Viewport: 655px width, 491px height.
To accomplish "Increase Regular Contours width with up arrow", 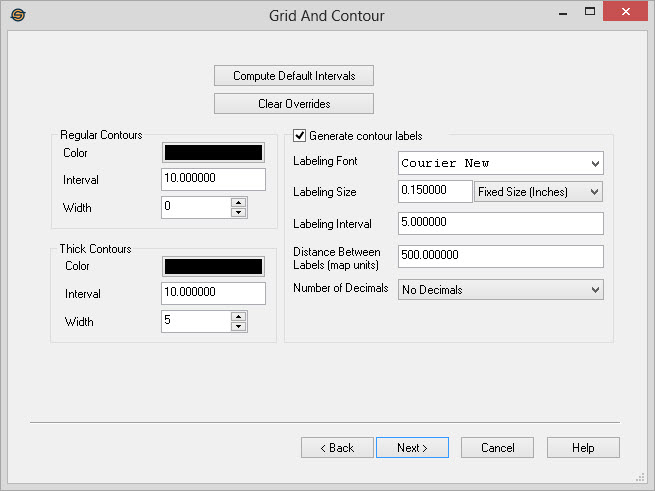I will click(238, 202).
